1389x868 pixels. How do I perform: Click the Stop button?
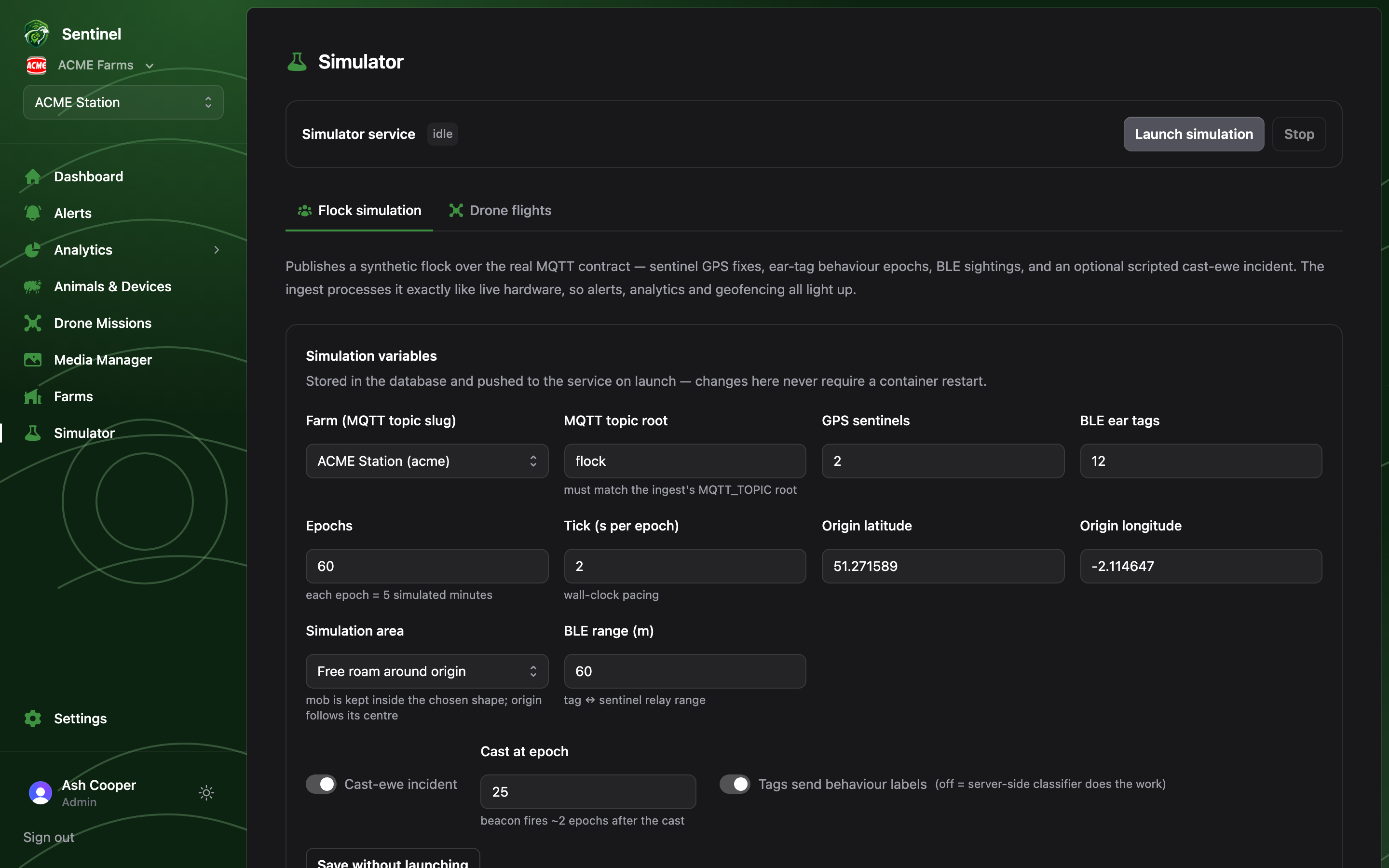pos(1299,135)
